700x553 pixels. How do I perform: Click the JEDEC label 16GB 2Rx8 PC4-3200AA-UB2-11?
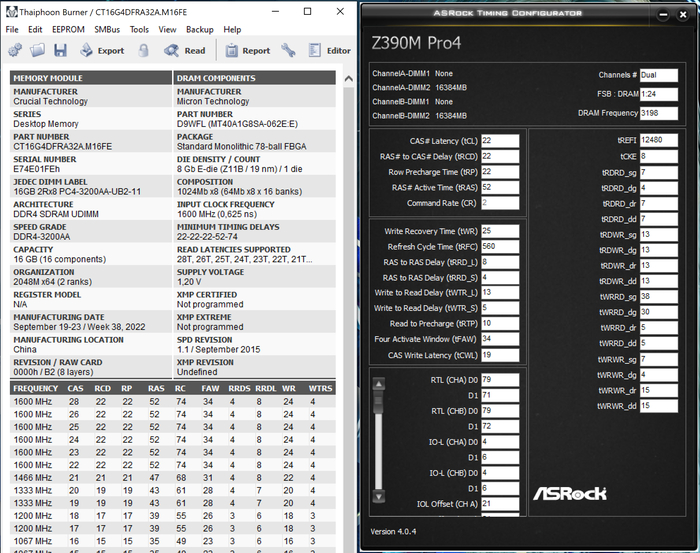77,192
